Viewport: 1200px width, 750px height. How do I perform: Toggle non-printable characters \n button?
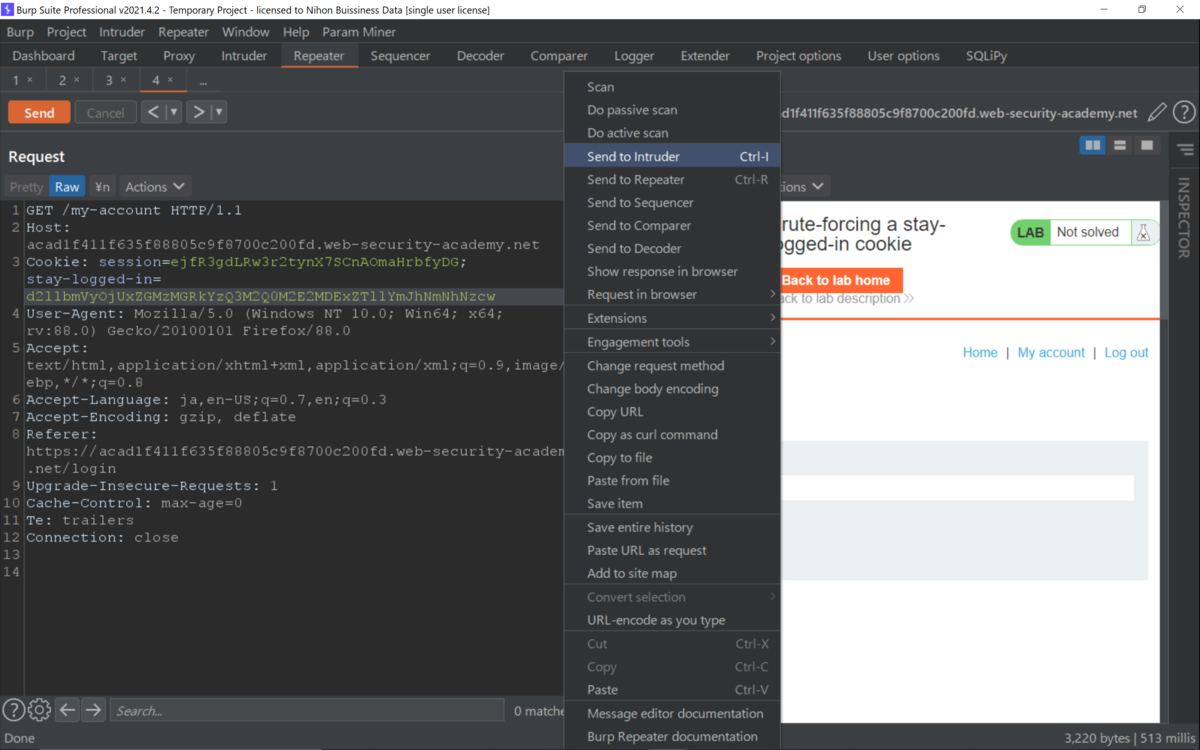pyautogui.click(x=102, y=187)
